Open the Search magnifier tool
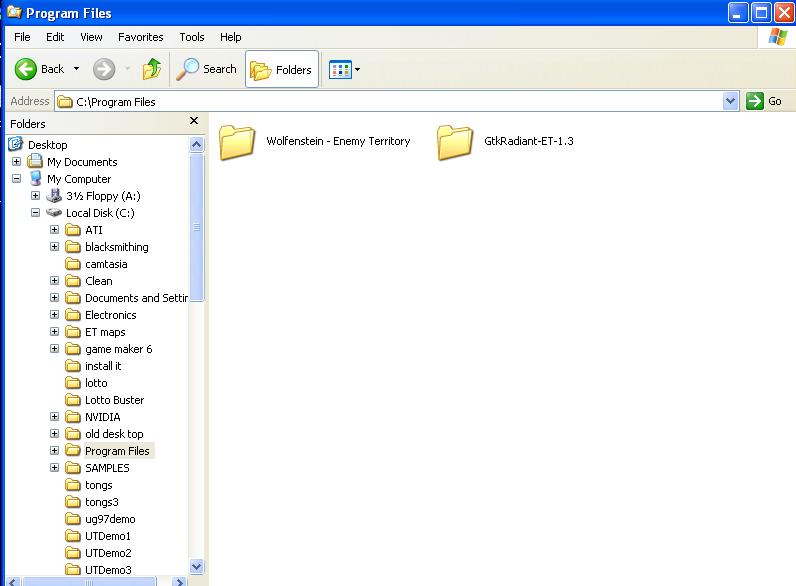The image size is (796, 586). [188, 69]
